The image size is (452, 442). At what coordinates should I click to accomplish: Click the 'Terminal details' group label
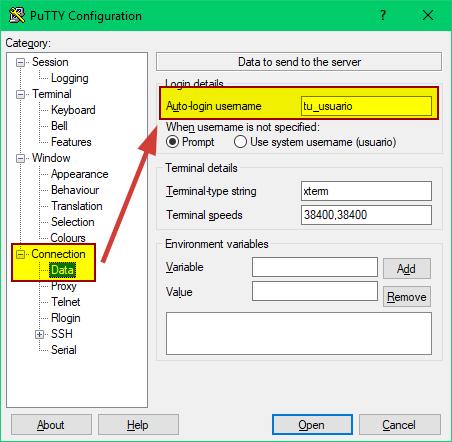coord(201,168)
